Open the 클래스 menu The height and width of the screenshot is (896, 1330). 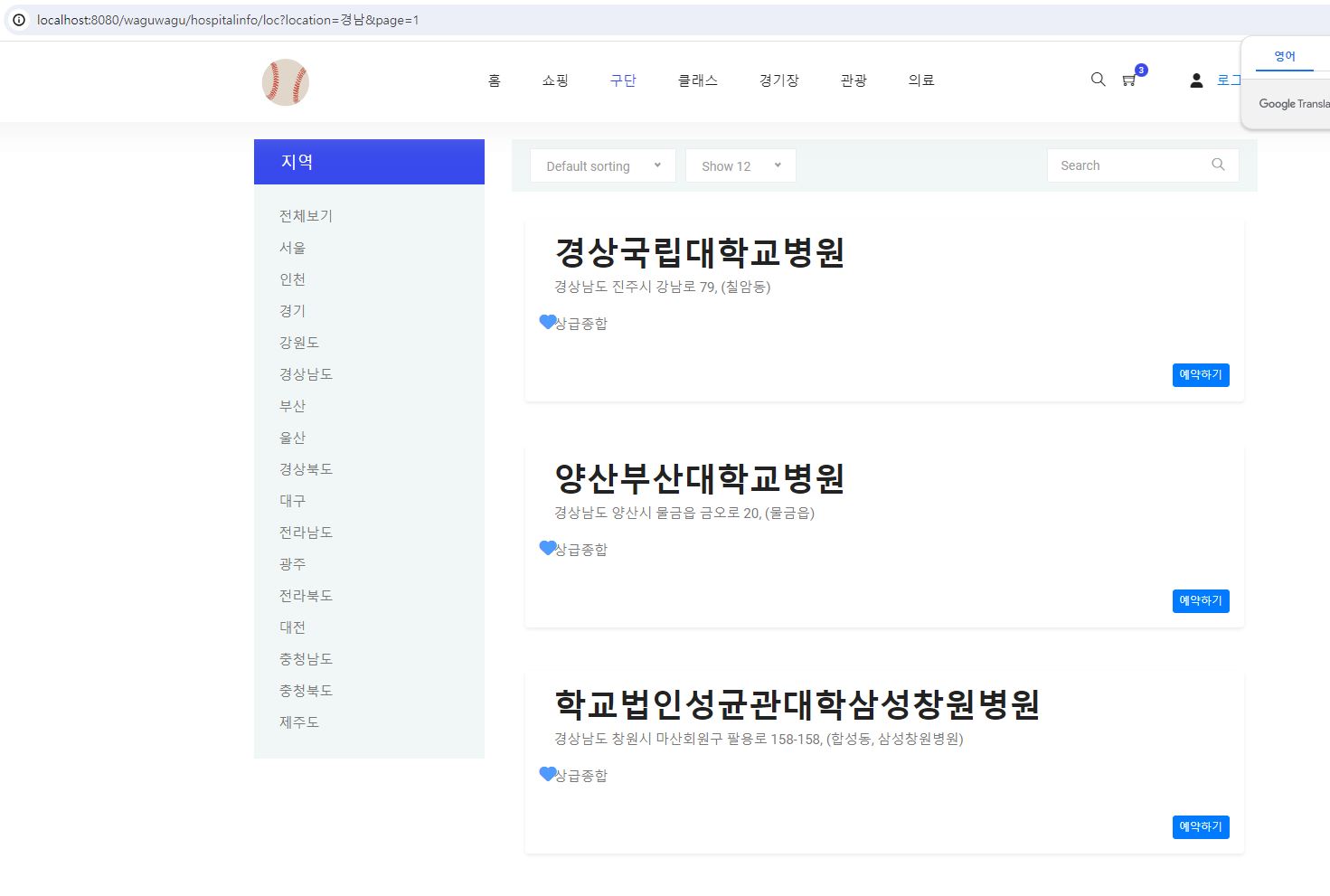[698, 80]
